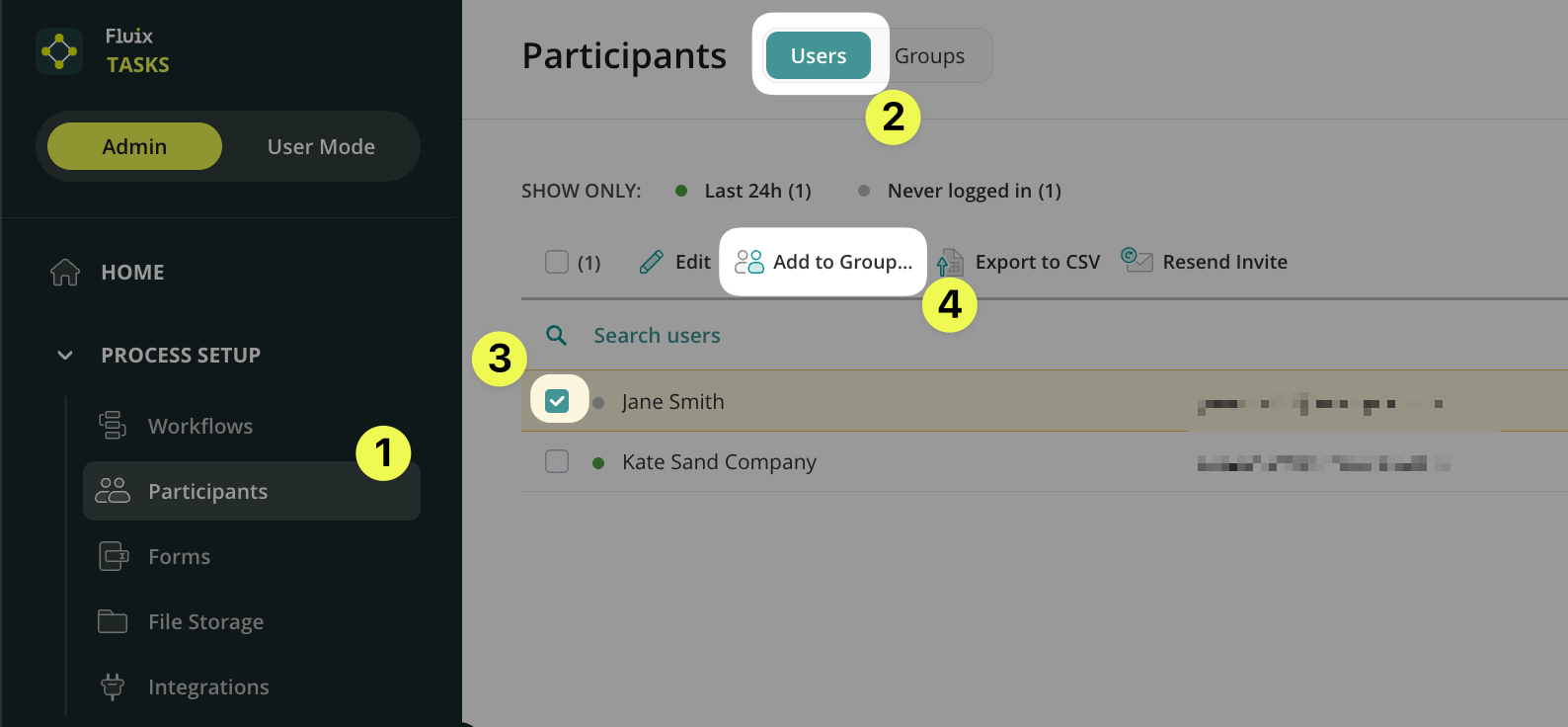Click the File Storage folder icon
1568x727 pixels.
[113, 621]
